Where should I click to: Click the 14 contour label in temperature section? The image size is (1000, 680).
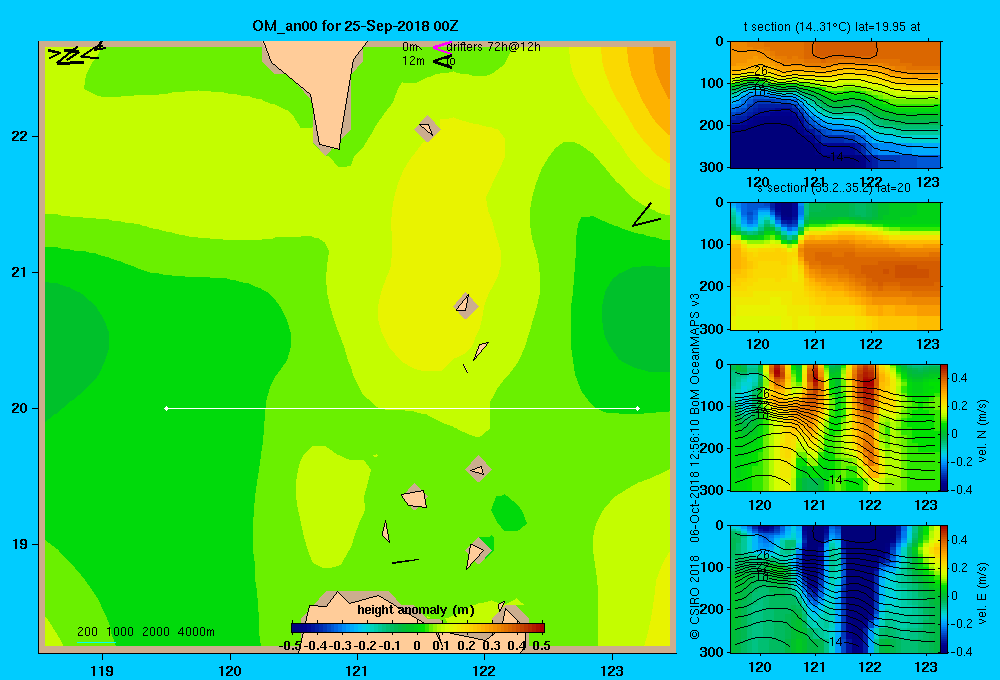(836, 156)
